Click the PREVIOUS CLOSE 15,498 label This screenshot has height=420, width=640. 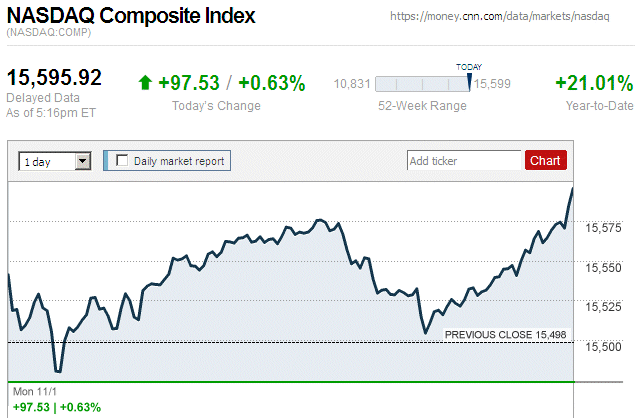click(x=505, y=335)
